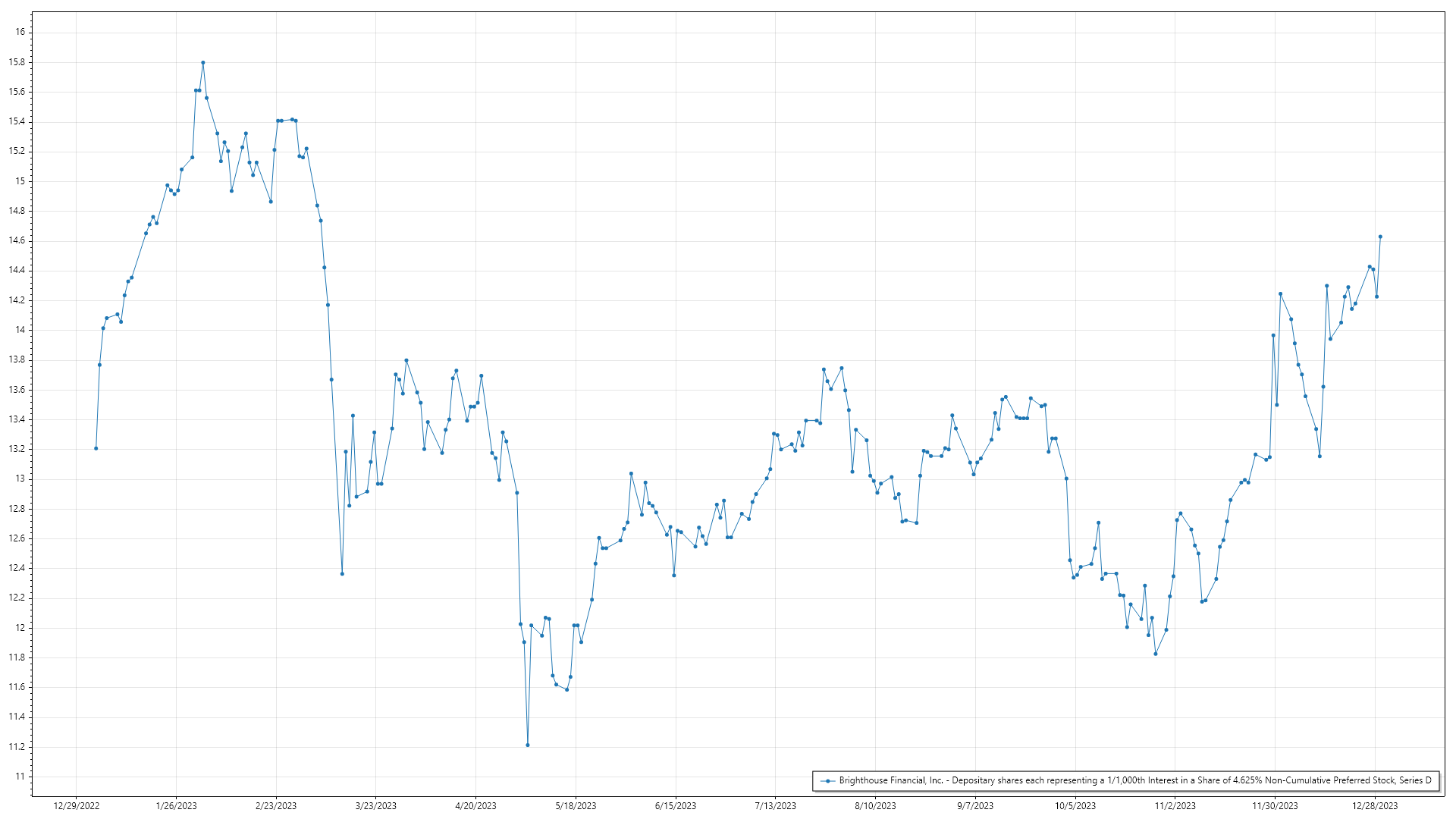Select the 5/18/2023 x-axis date label

pos(576,806)
